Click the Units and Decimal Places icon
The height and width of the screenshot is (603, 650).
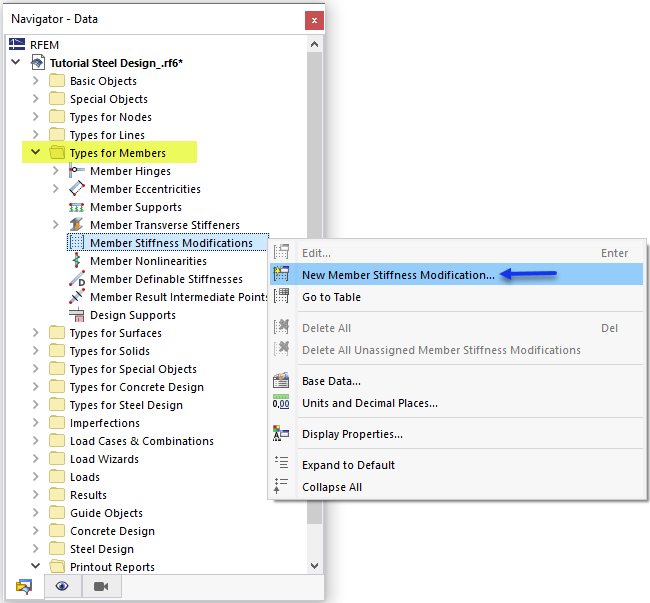pyautogui.click(x=281, y=402)
